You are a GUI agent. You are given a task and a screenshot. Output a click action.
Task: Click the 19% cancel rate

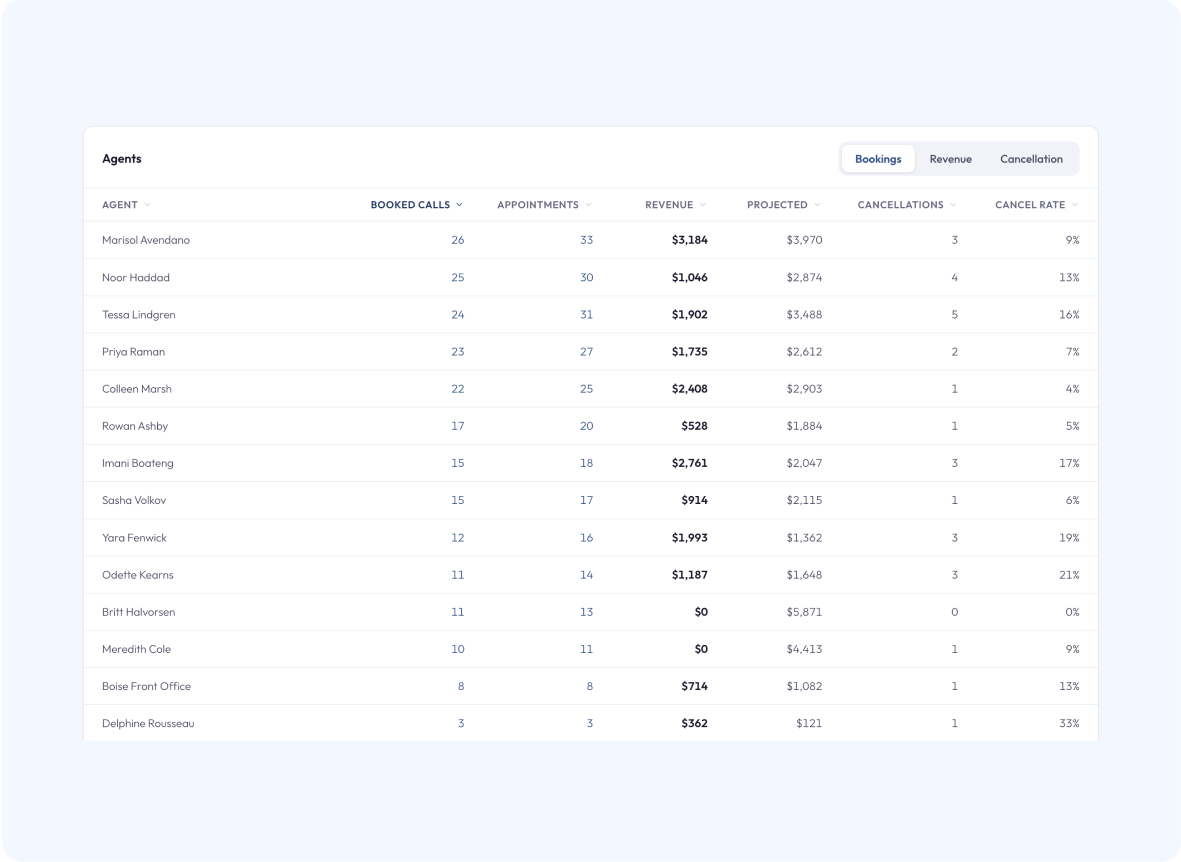pos(1069,538)
